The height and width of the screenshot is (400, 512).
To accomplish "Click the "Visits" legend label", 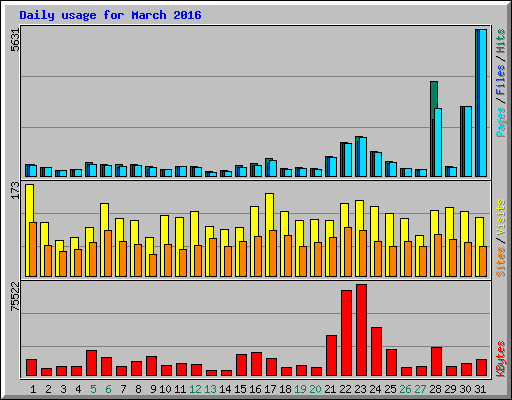I will [x=501, y=217].
